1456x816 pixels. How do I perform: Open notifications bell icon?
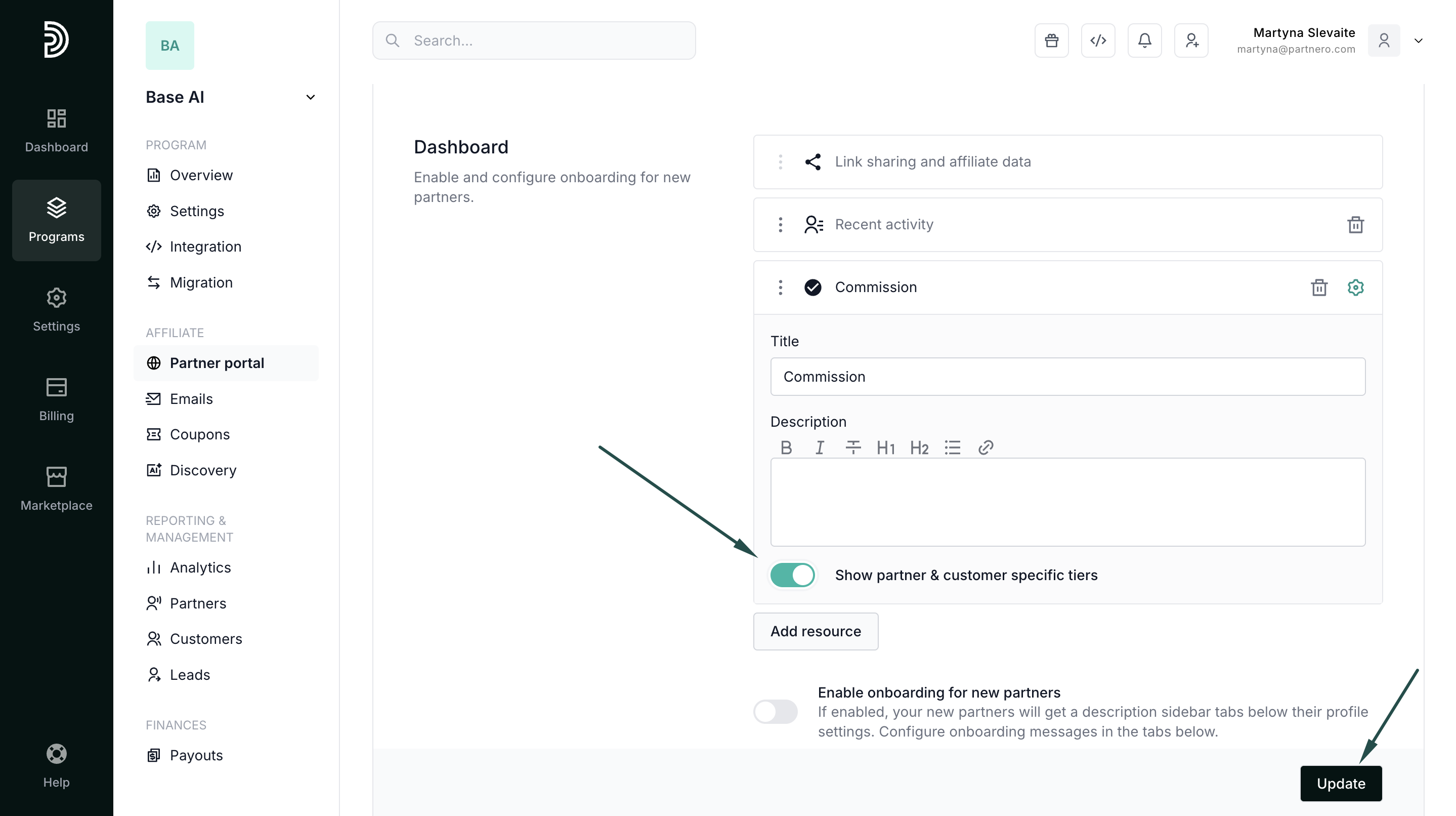click(x=1144, y=40)
